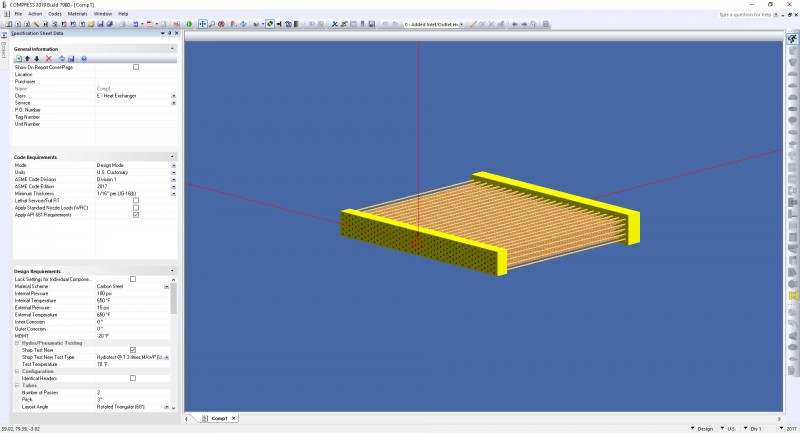Click the red X delete icon in General Information
The width and height of the screenshot is (800, 433).
tap(49, 58)
